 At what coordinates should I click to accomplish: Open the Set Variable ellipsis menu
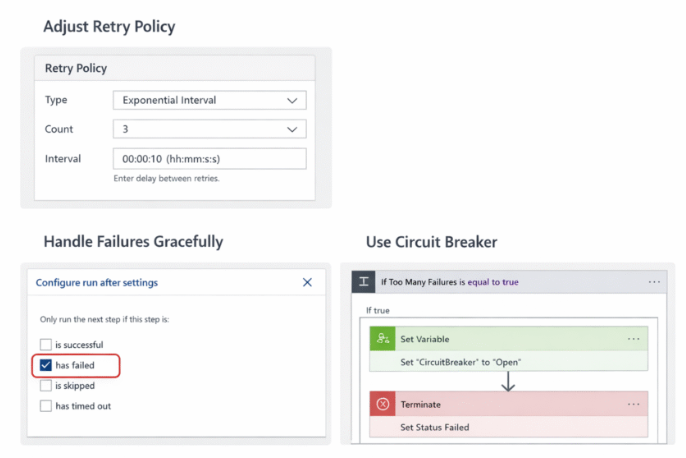click(x=633, y=339)
